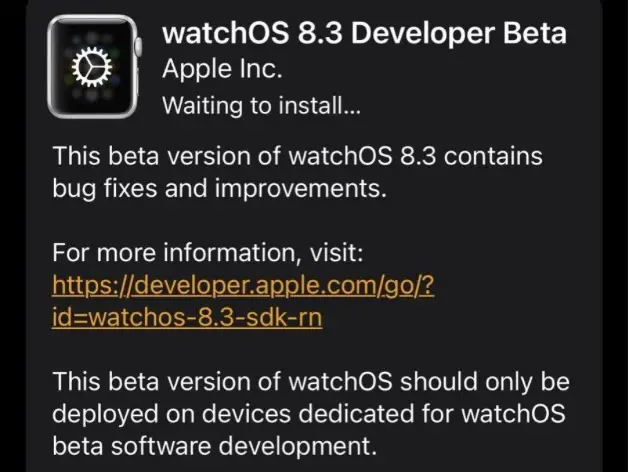628x472 pixels.
Task: Select the watchOS 8.3 Developer Beta title
Action: click(x=364, y=33)
